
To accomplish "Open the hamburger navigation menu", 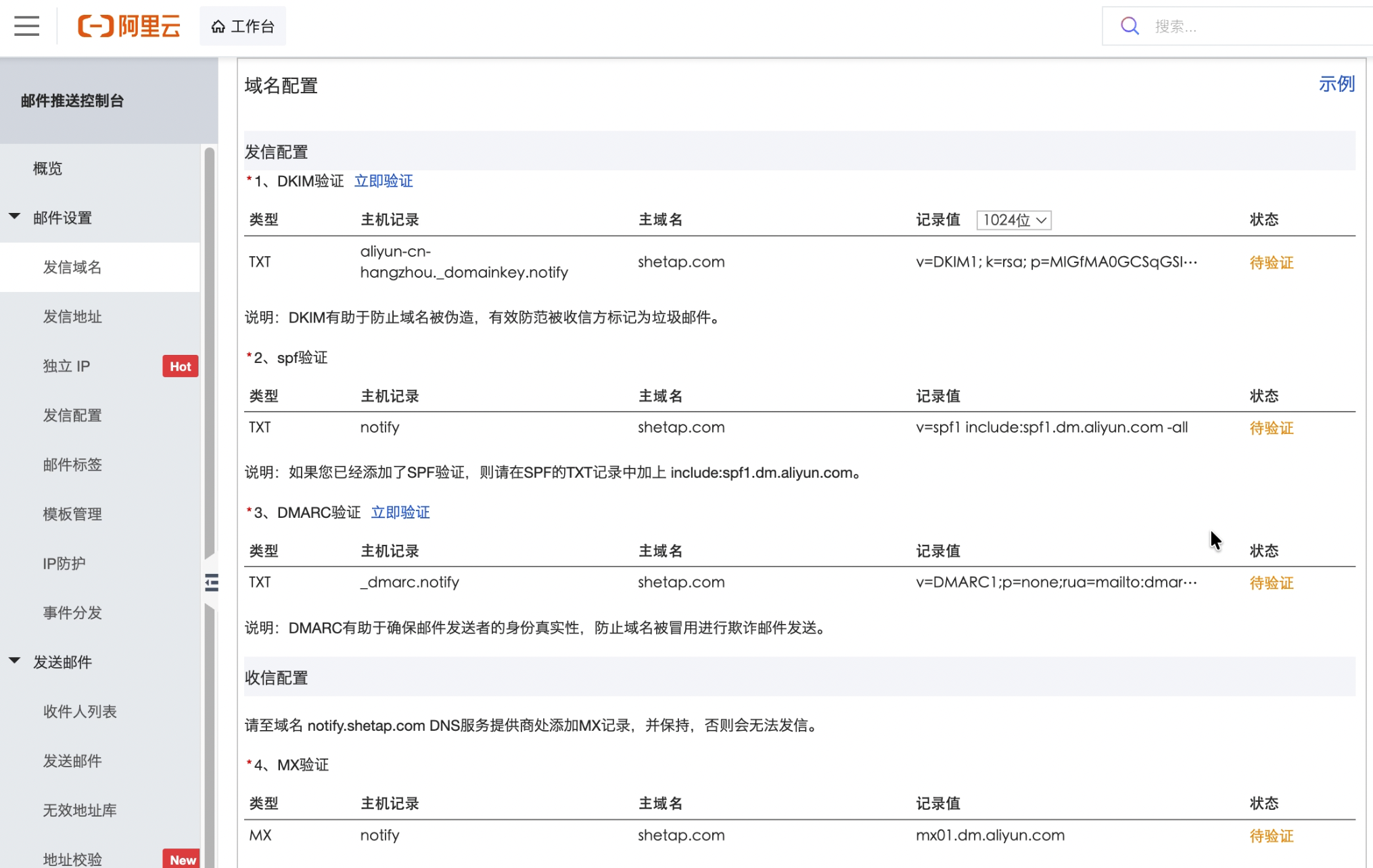I will click(26, 26).
